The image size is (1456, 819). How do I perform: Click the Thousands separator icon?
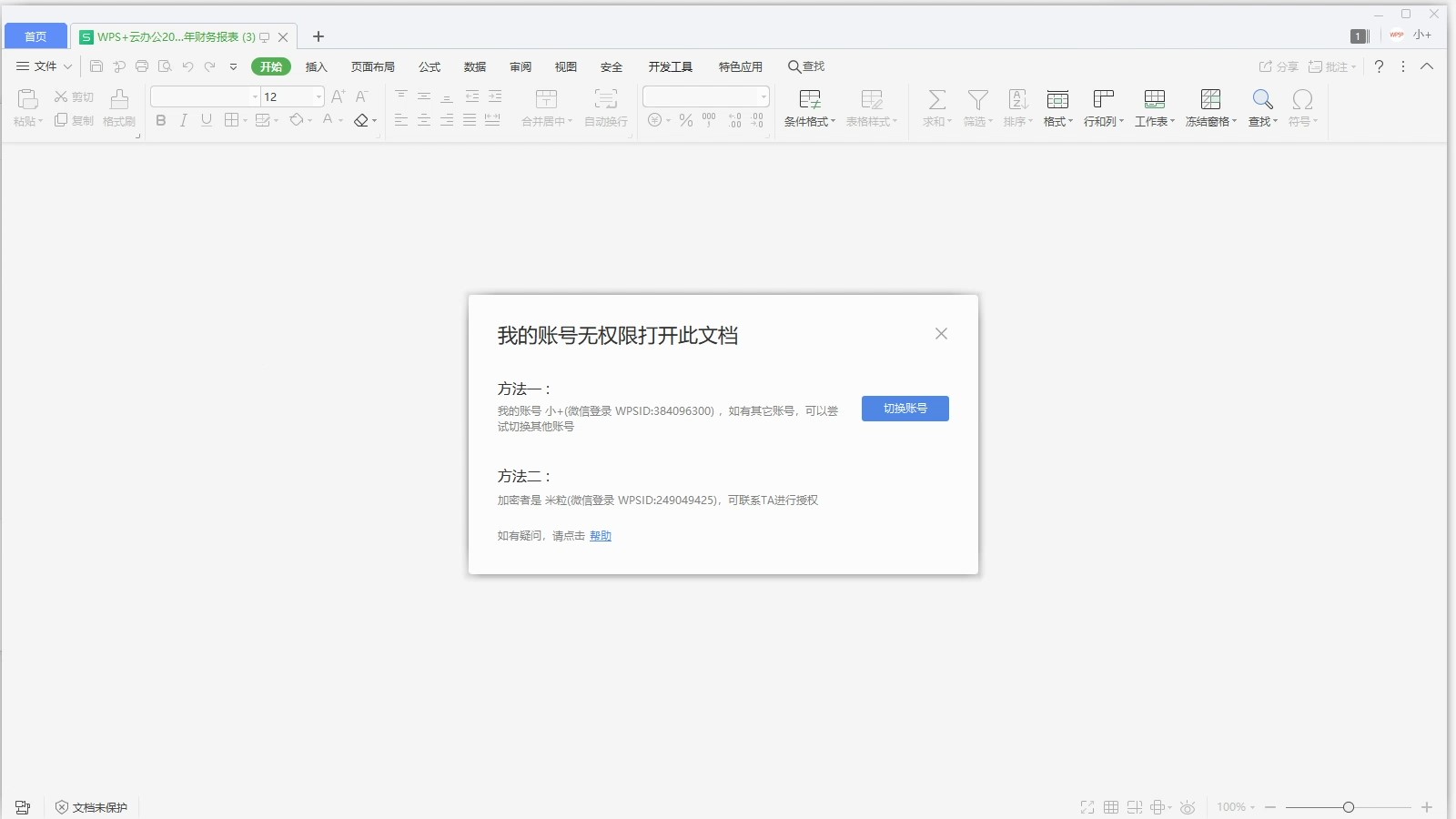pyautogui.click(x=709, y=120)
